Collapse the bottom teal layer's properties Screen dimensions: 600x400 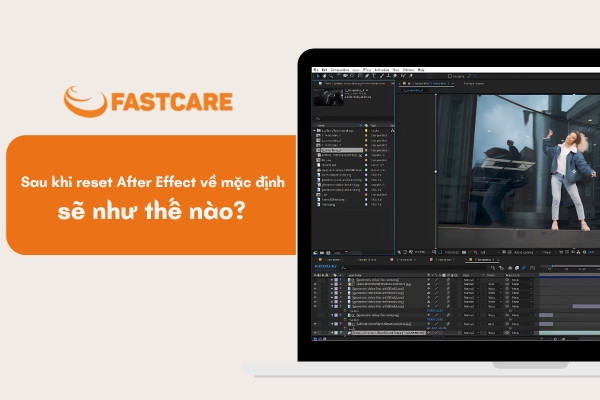[x=332, y=333]
